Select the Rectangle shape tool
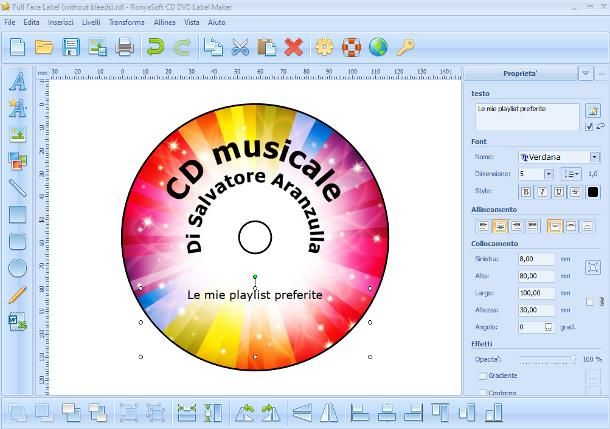Screen dimensions: 610x429 [17, 214]
